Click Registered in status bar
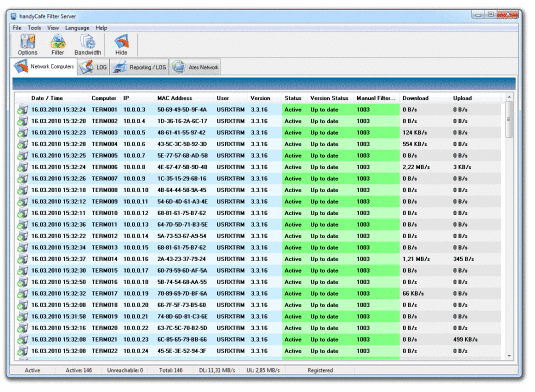 pos(320,371)
